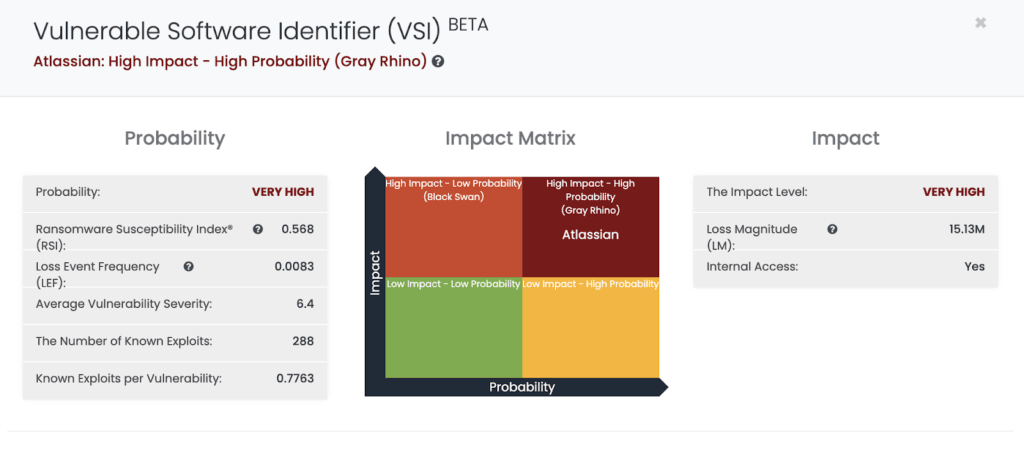1024x453 pixels.
Task: Select the green Low Impact - Low Probability quadrant
Action: click(453, 332)
